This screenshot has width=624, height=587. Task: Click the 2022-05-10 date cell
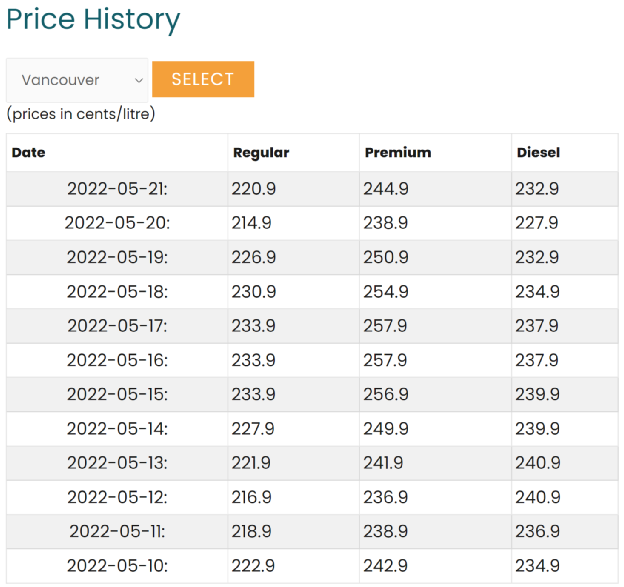[x=117, y=566]
